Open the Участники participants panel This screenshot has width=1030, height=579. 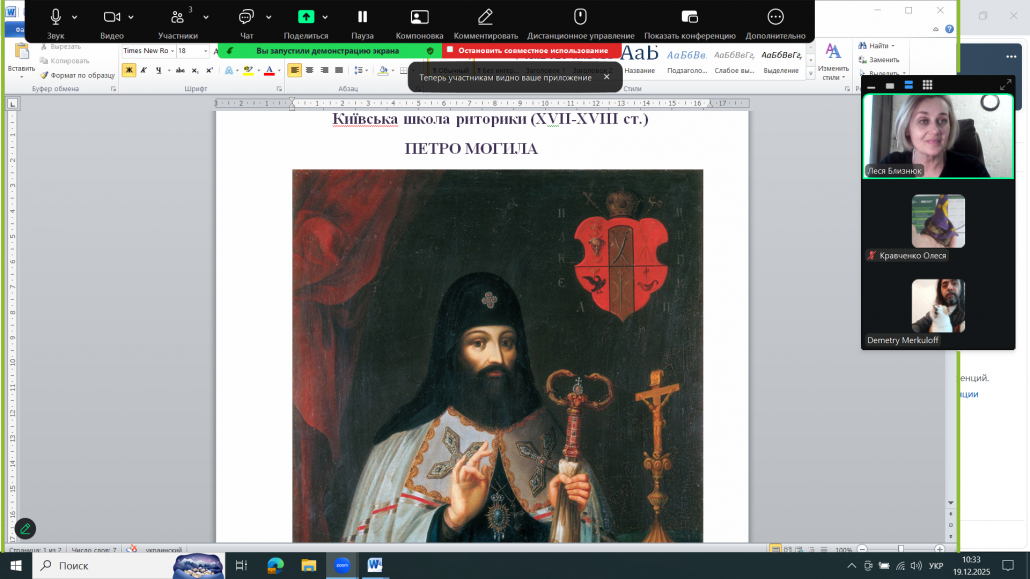pyautogui.click(x=177, y=17)
